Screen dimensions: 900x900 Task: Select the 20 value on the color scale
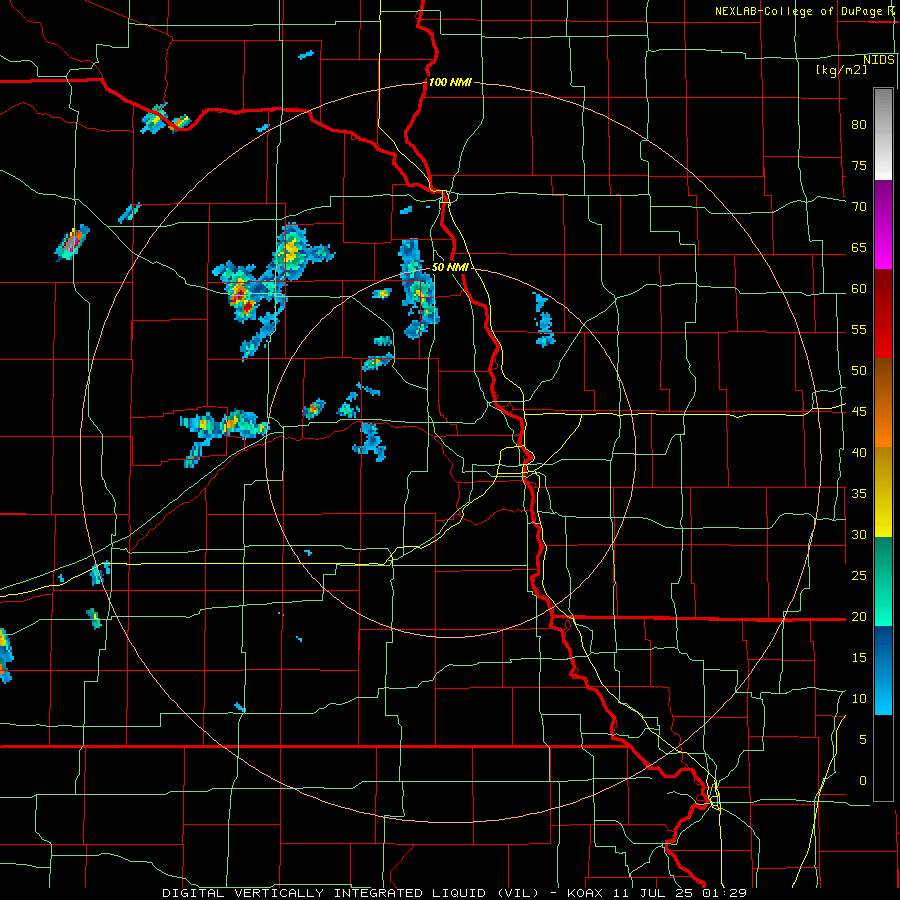(859, 616)
